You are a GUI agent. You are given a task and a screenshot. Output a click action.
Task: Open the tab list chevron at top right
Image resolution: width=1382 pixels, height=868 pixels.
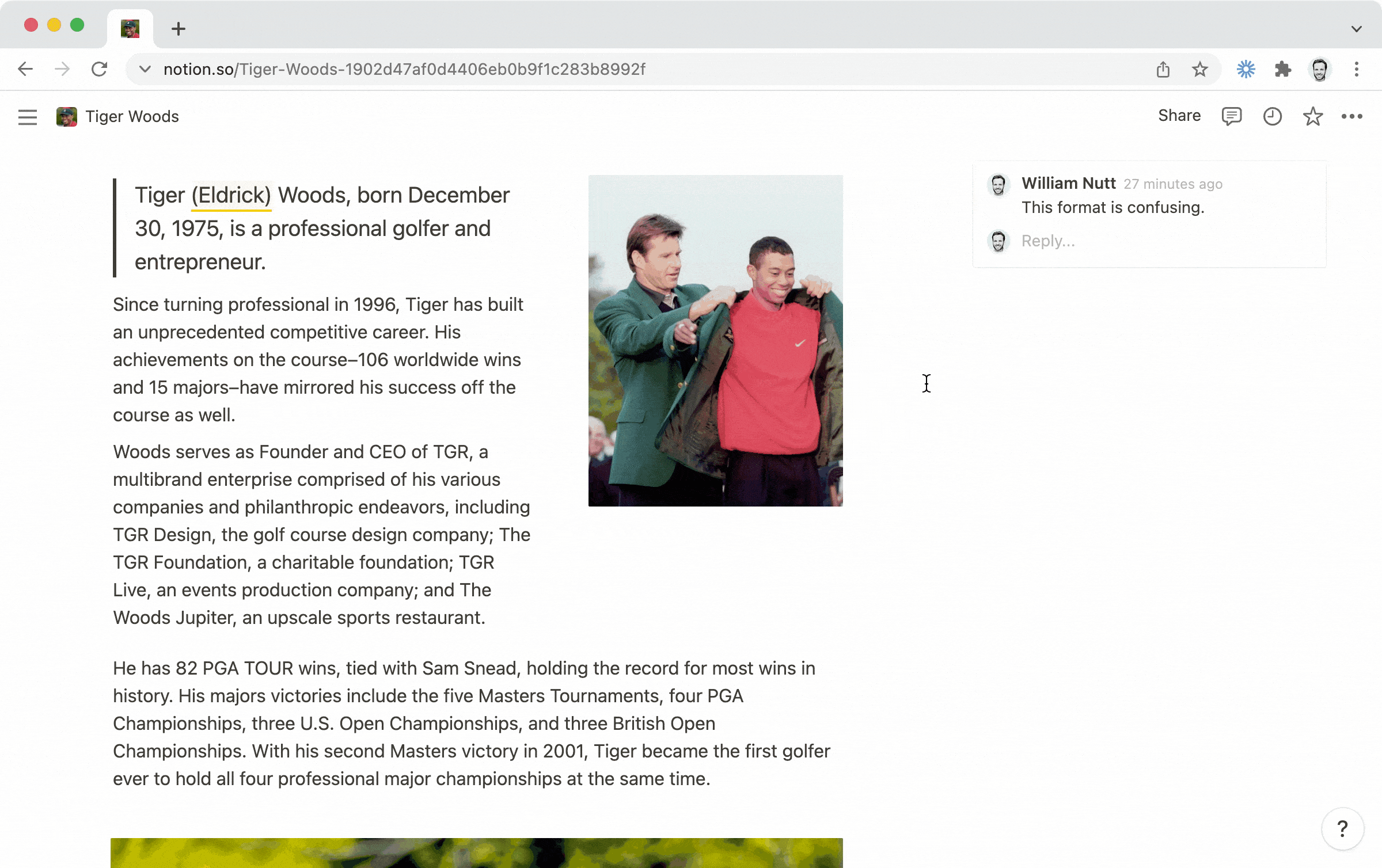click(x=1356, y=29)
